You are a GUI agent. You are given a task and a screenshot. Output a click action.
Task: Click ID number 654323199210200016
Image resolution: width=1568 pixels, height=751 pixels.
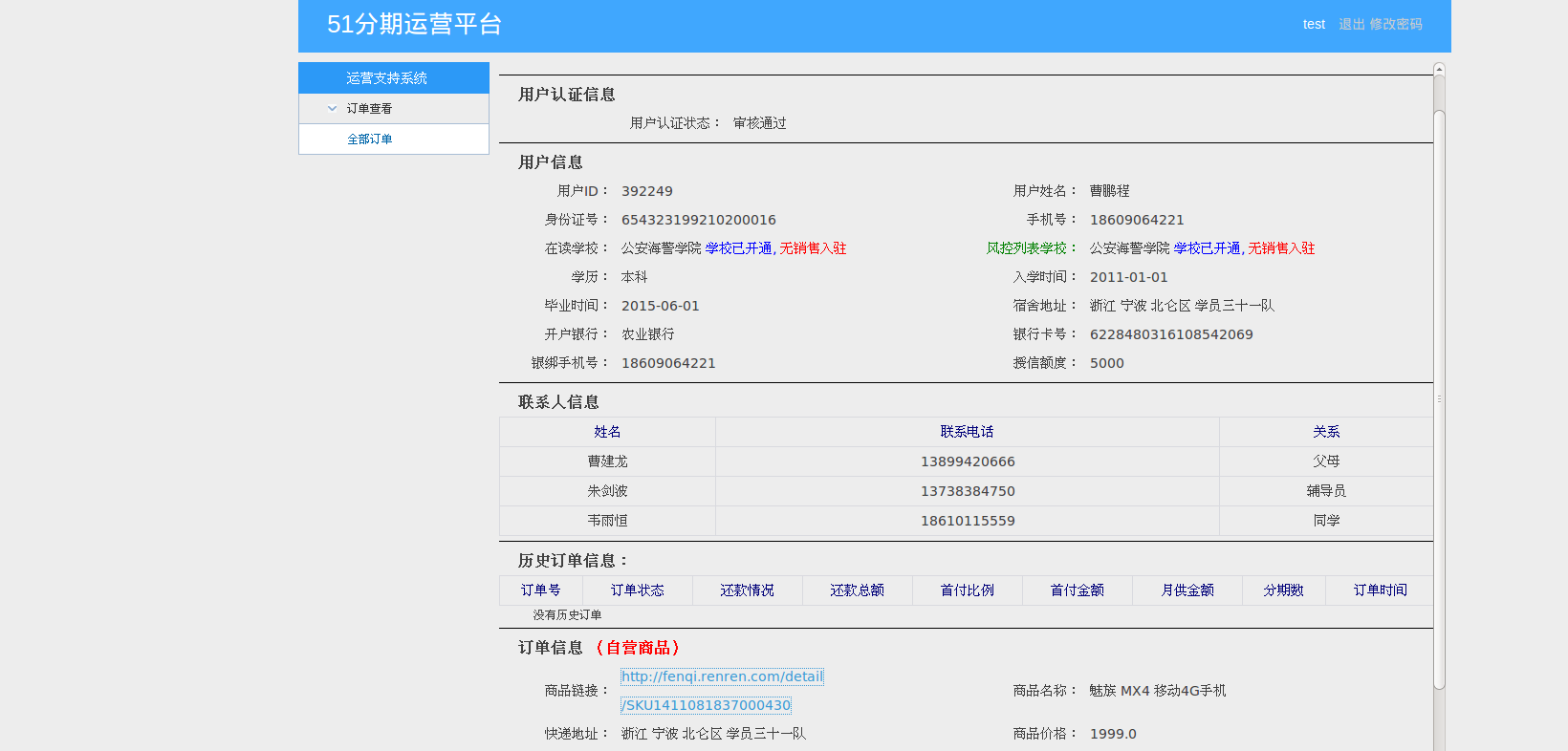coord(699,220)
